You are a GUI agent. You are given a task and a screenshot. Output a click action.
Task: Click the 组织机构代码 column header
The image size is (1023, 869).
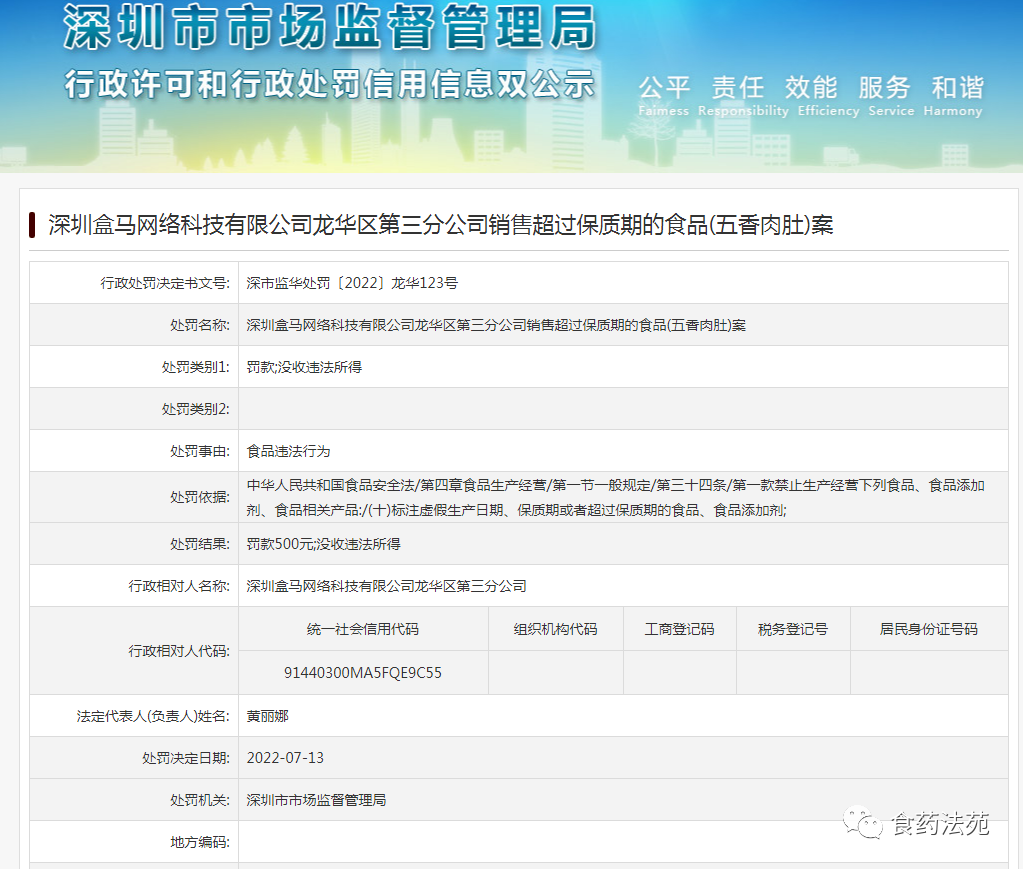click(x=555, y=629)
